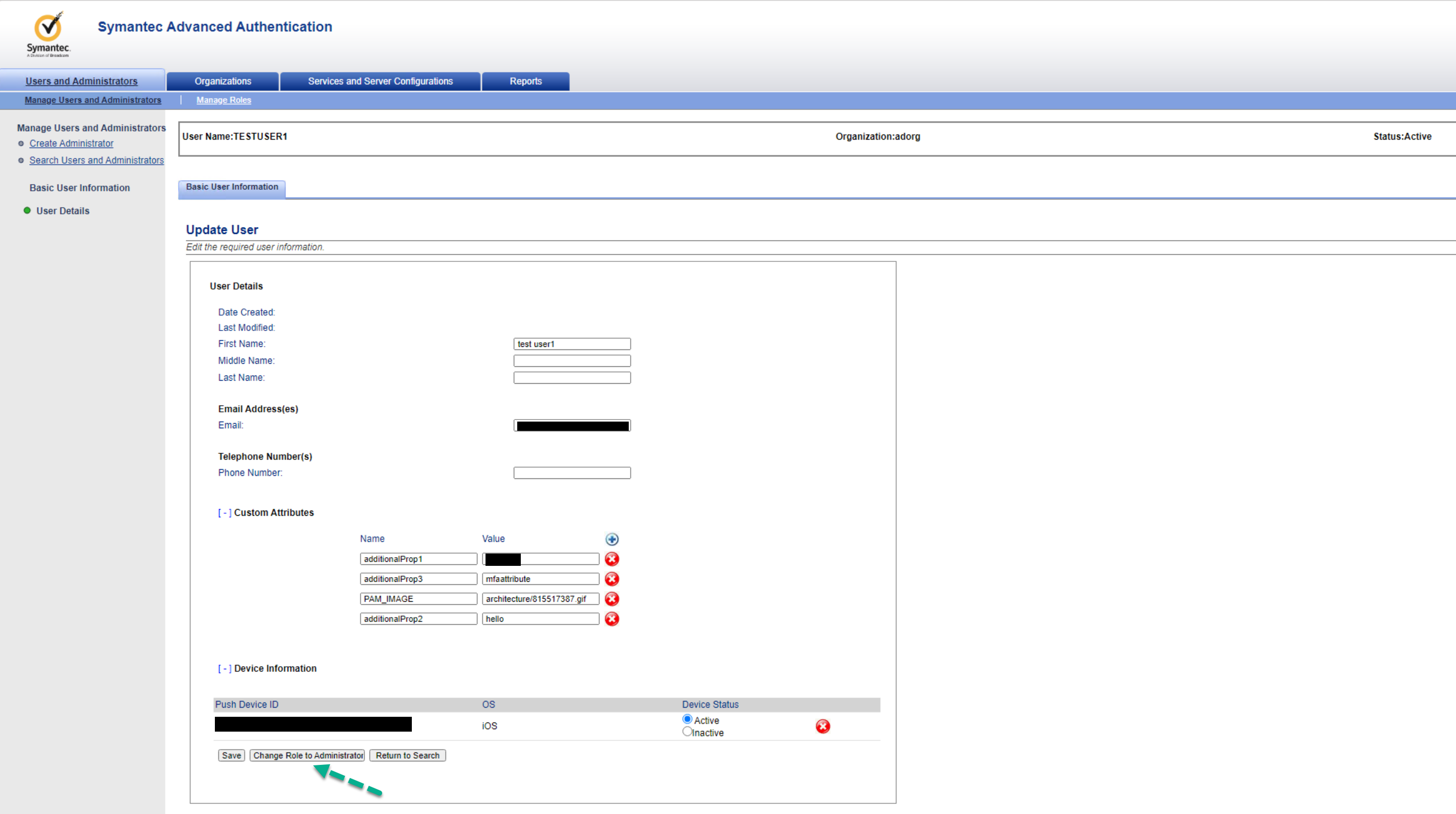The height and width of the screenshot is (814, 1456).
Task: Collapse the Device Information section
Action: tap(225, 669)
